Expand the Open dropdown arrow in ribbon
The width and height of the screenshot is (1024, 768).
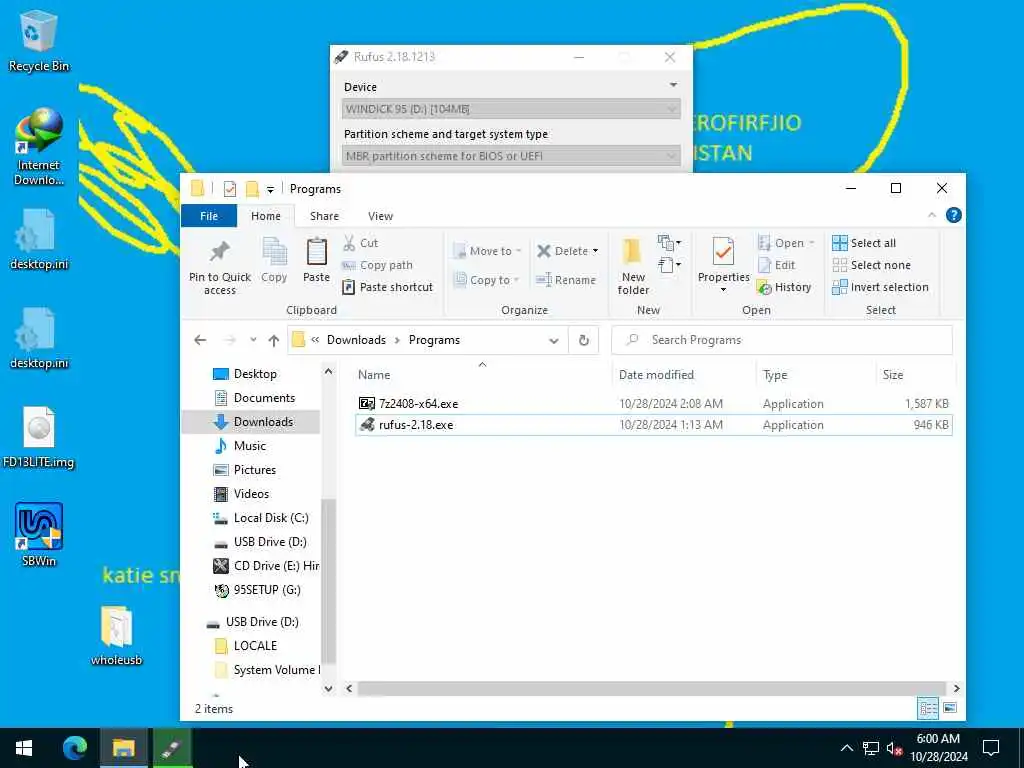pyautogui.click(x=812, y=243)
